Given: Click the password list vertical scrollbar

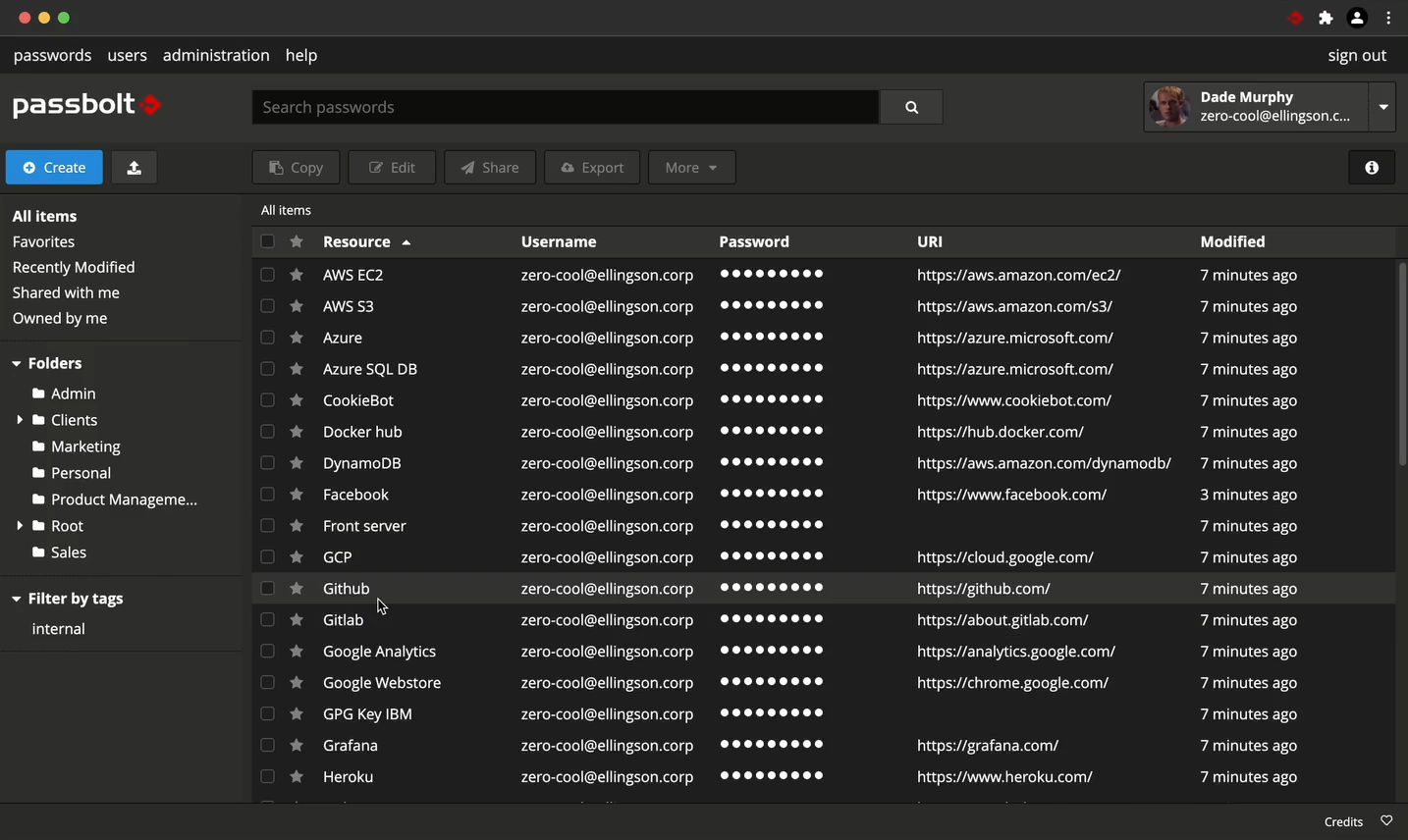Looking at the screenshot, I should pyautogui.click(x=1402, y=363).
